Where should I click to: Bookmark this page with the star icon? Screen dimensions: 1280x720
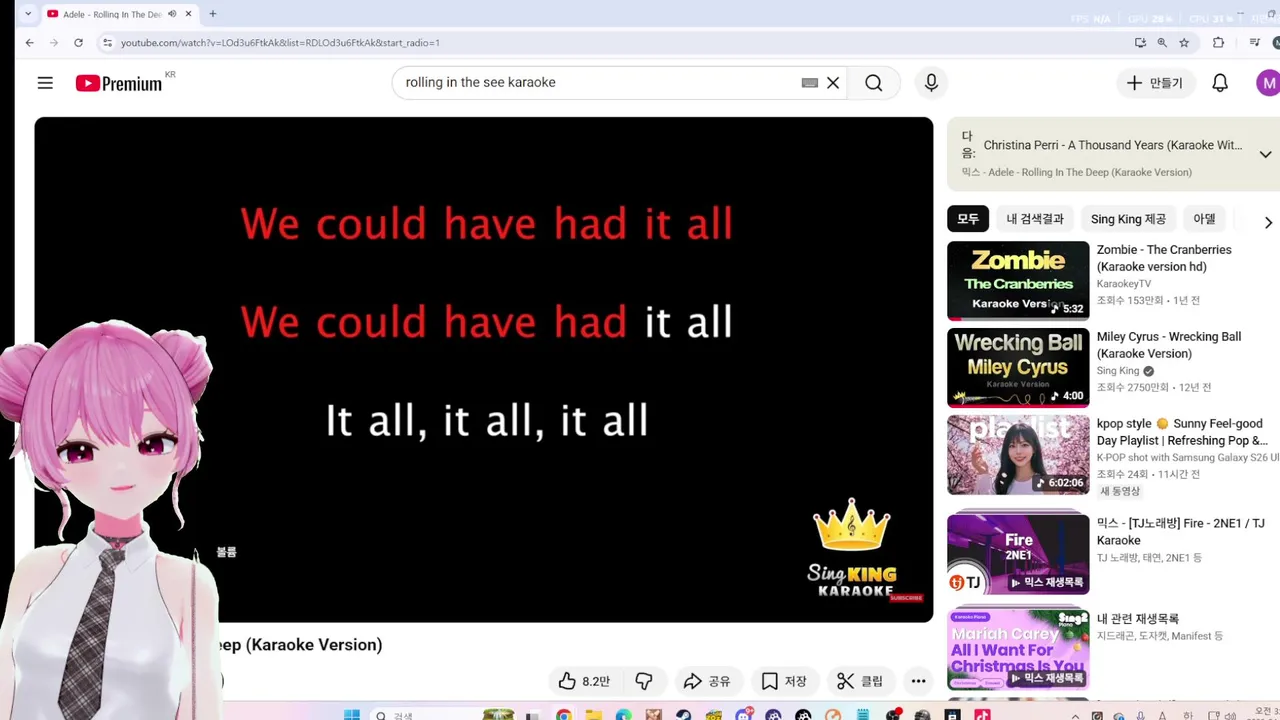tap(1184, 43)
